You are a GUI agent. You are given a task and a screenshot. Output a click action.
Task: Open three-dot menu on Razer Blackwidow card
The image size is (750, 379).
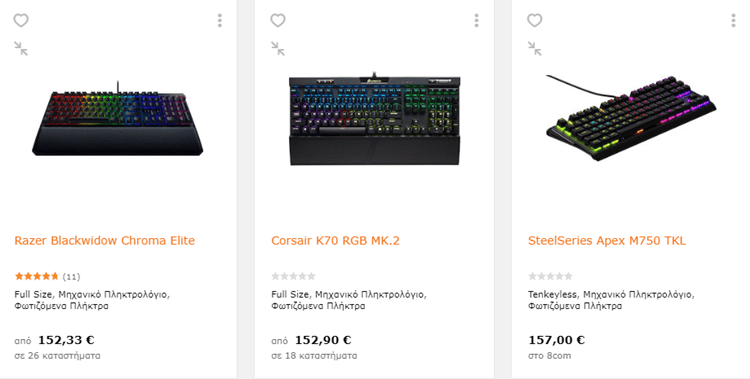point(220,20)
